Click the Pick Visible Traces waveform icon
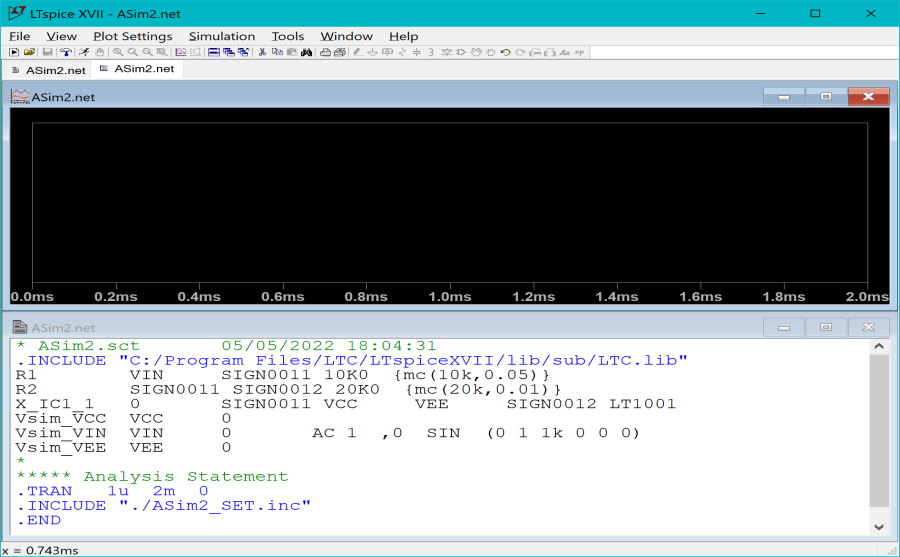 (181, 52)
